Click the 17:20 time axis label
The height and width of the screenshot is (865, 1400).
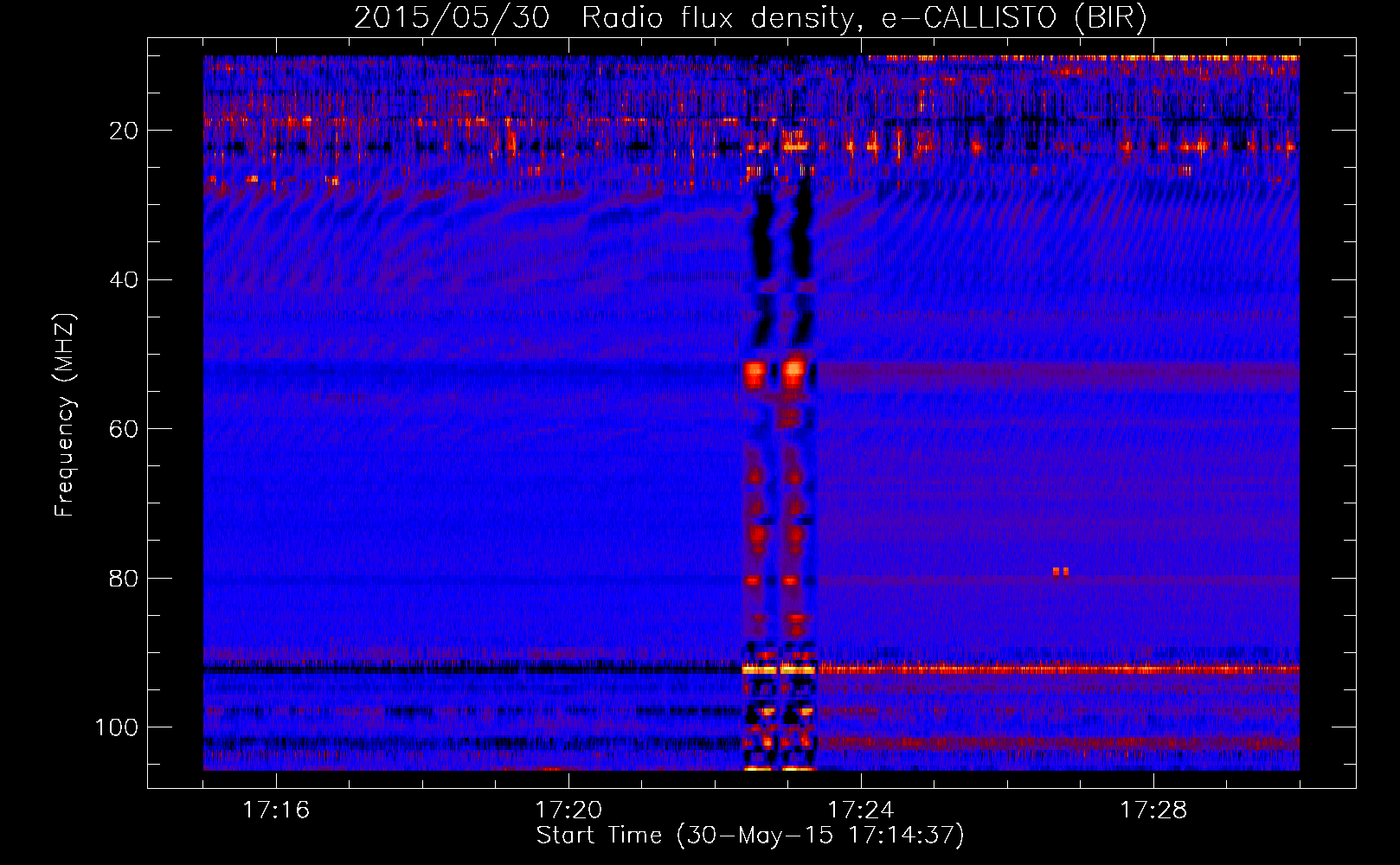568,811
